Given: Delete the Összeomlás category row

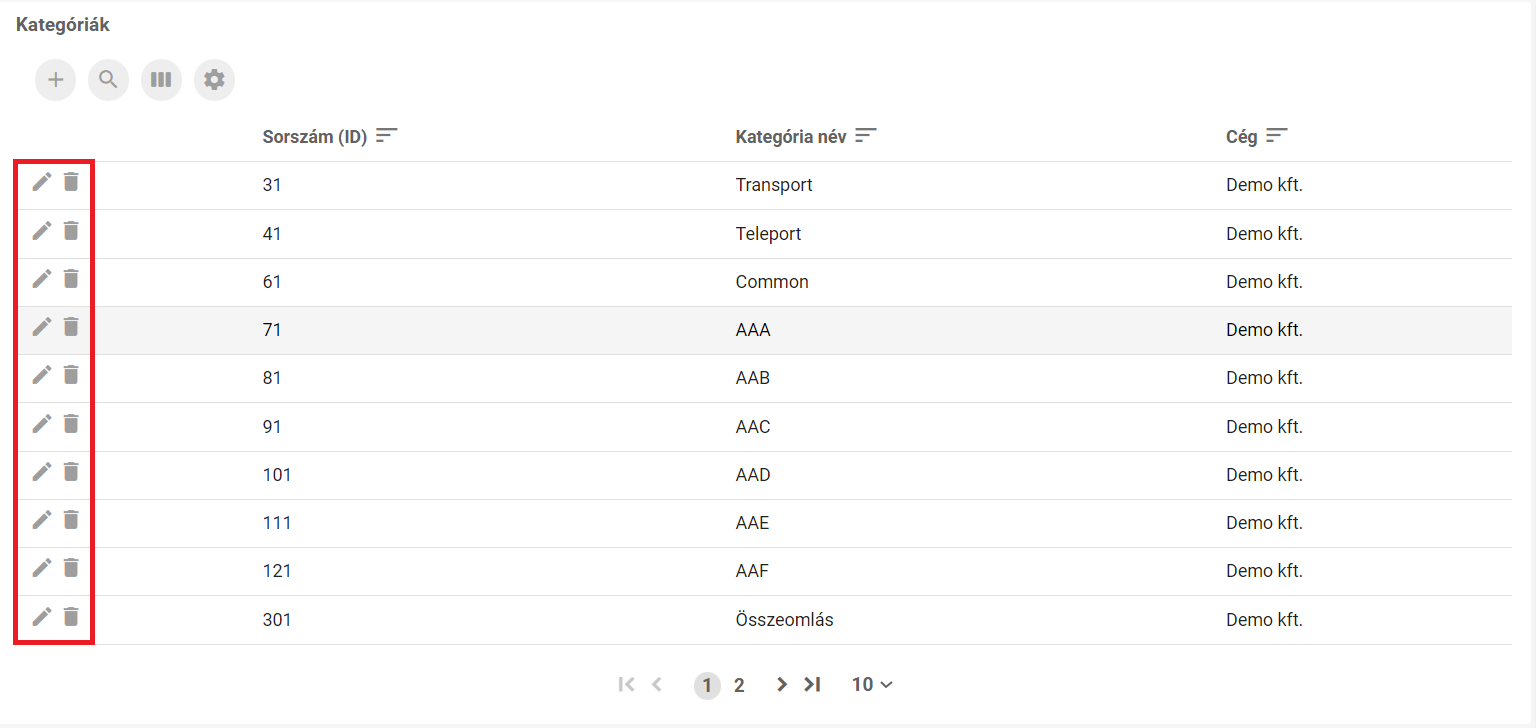Looking at the screenshot, I should 70,617.
